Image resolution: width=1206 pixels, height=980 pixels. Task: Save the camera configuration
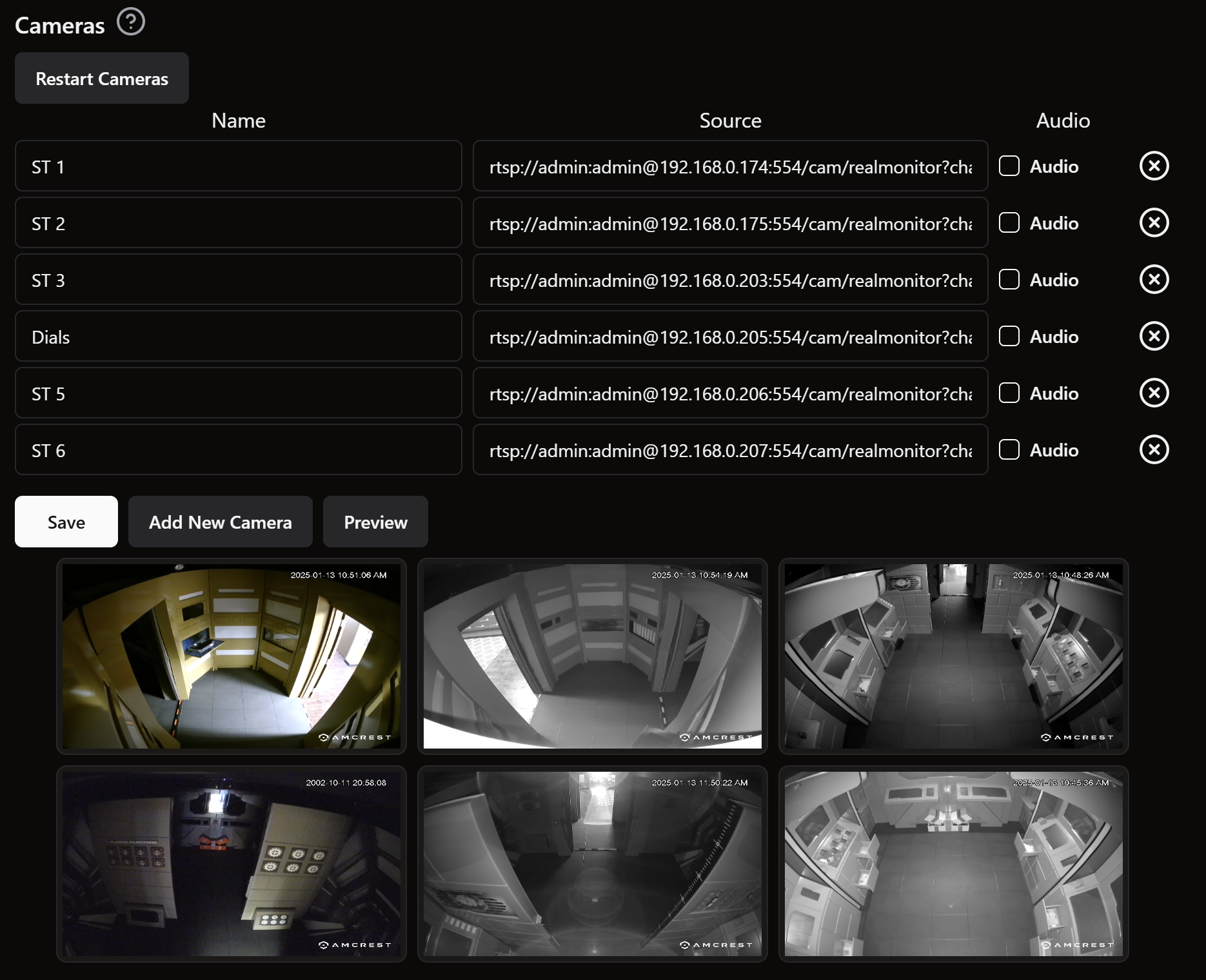(66, 522)
